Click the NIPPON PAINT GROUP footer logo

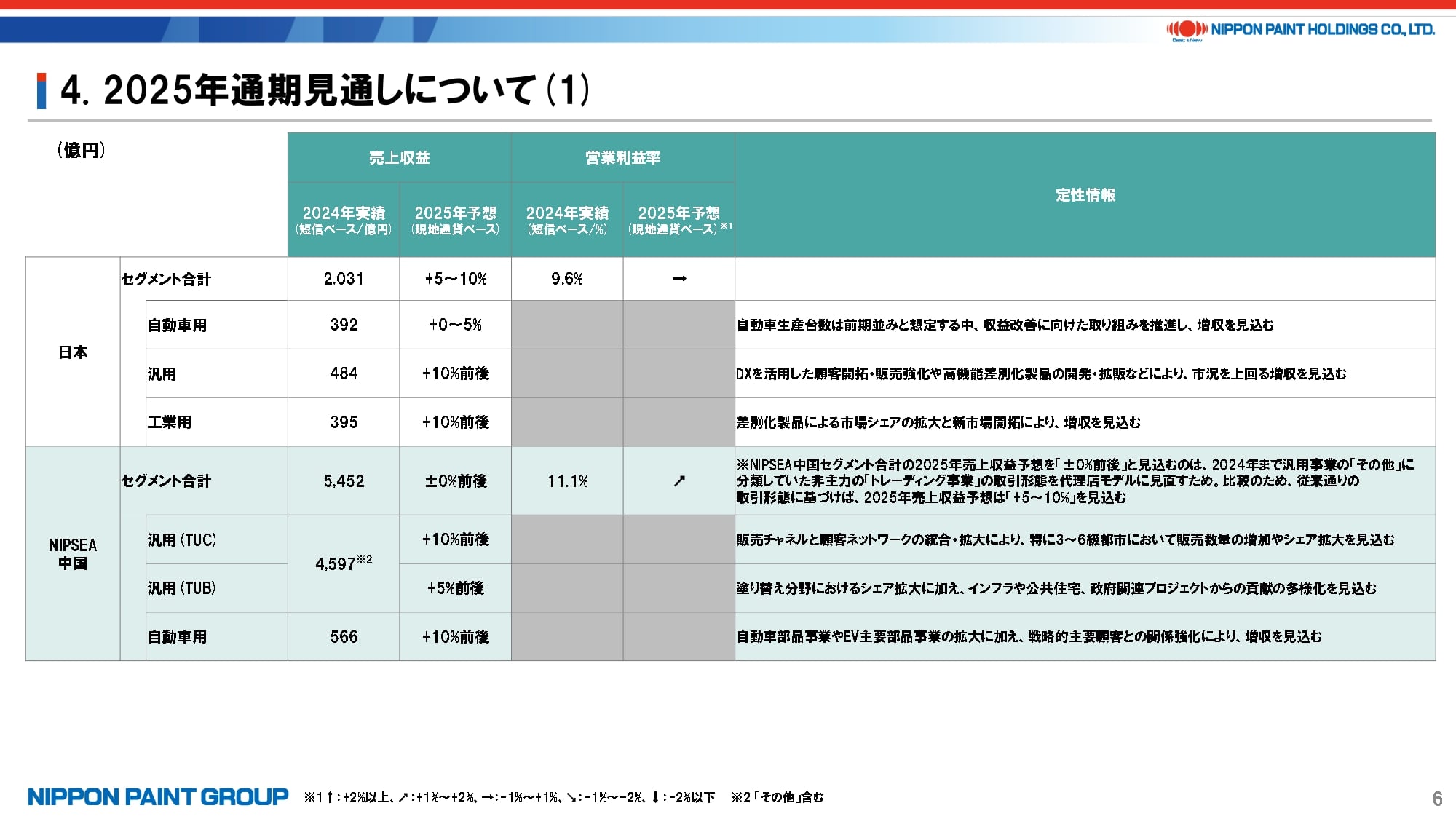pyautogui.click(x=158, y=797)
